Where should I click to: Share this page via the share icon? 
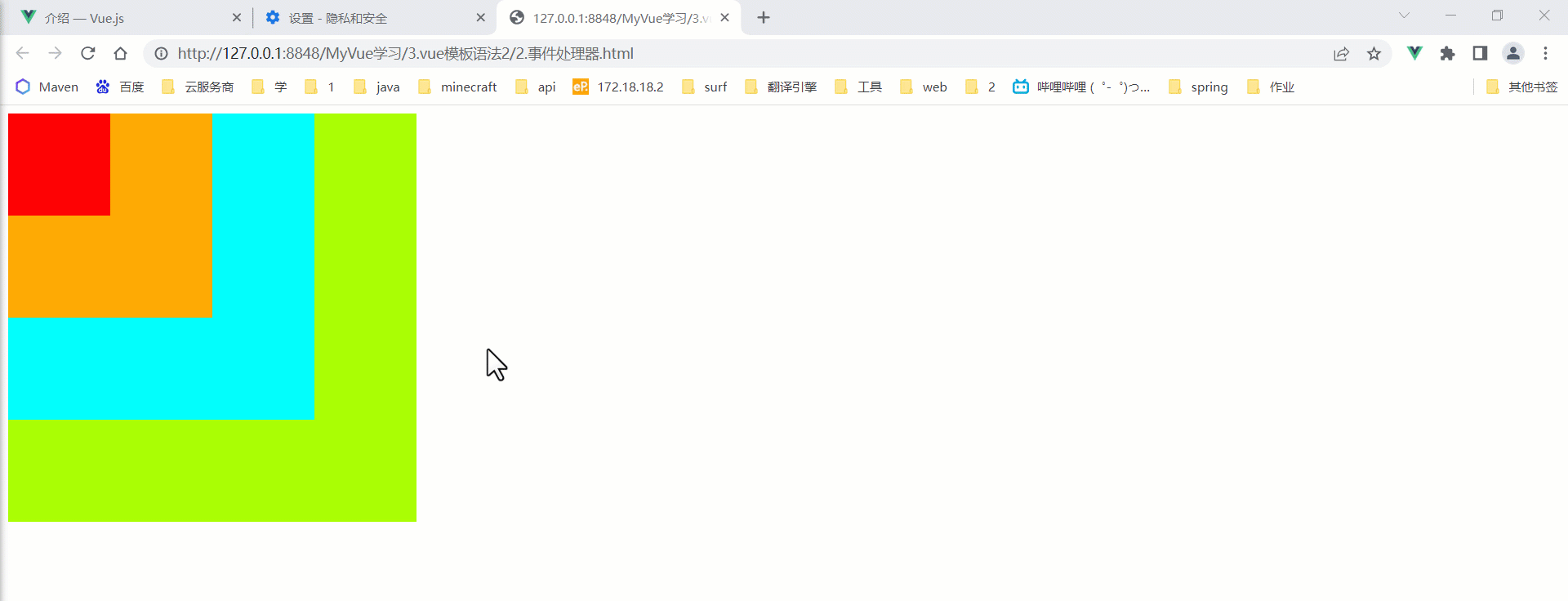pos(1341,53)
